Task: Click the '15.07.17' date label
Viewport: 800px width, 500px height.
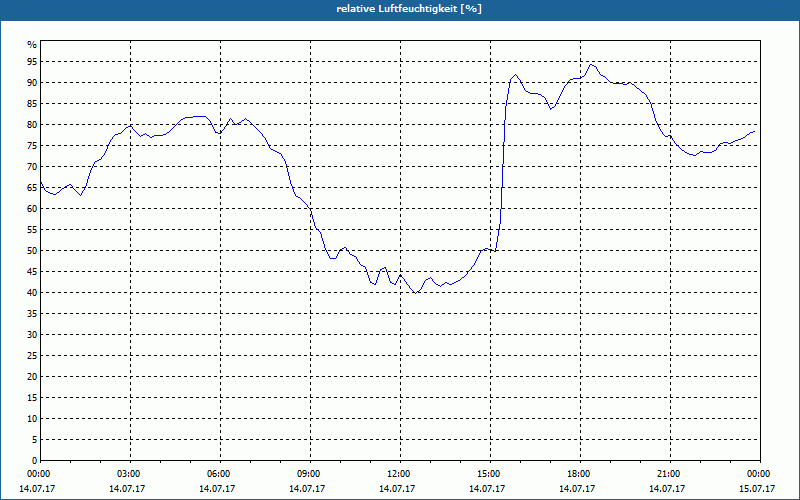Action: tap(757, 489)
